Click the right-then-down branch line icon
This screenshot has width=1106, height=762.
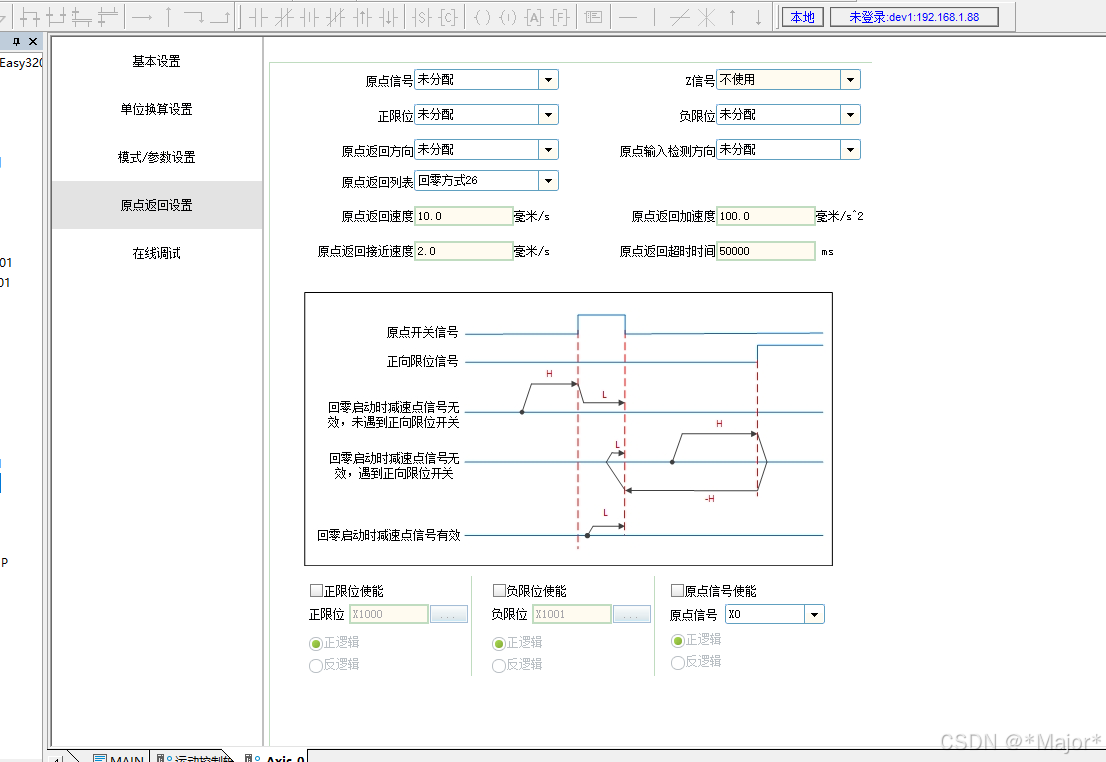tap(194, 17)
